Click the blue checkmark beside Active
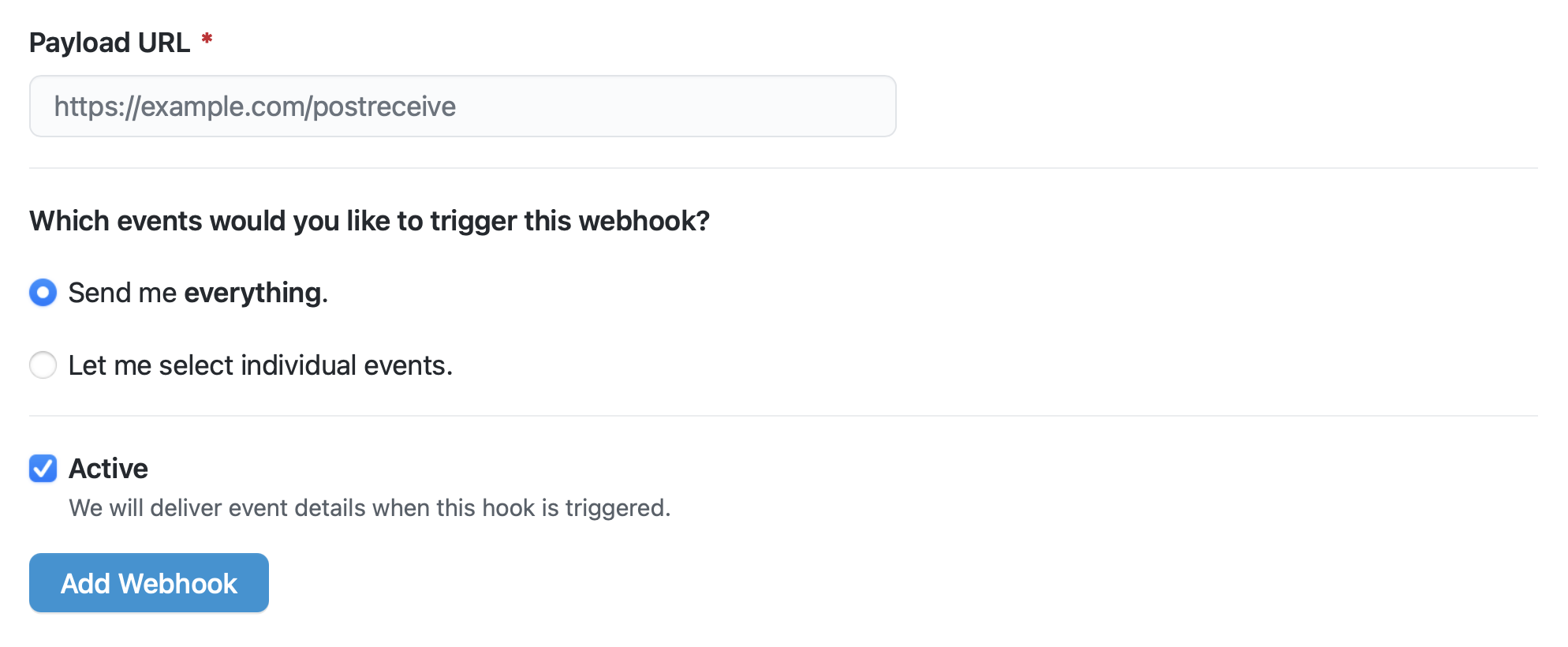Image resolution: width=1568 pixels, height=647 pixels. point(43,469)
